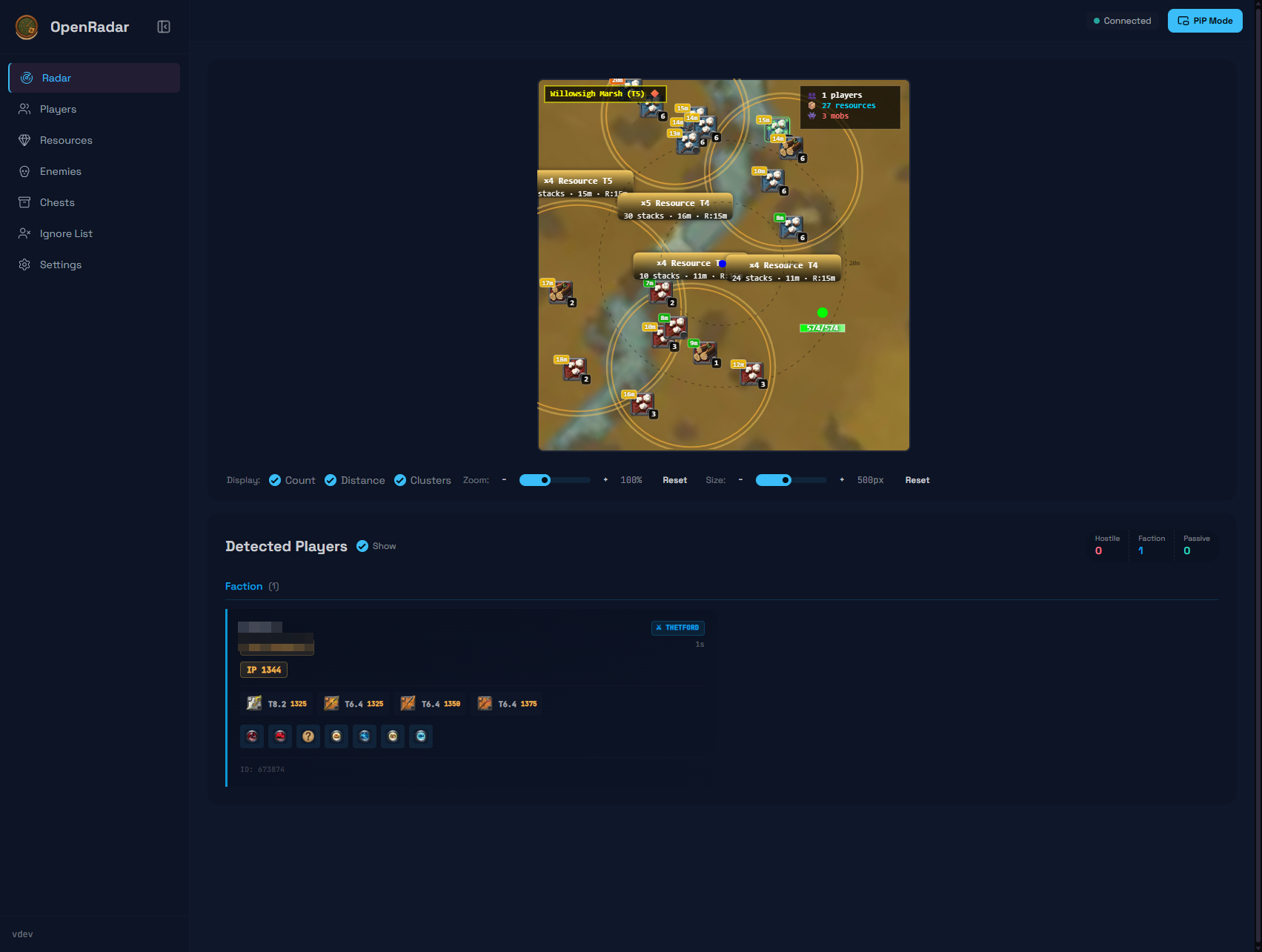Collapse the sidebar panel icon
The height and width of the screenshot is (952, 1262).
[164, 27]
